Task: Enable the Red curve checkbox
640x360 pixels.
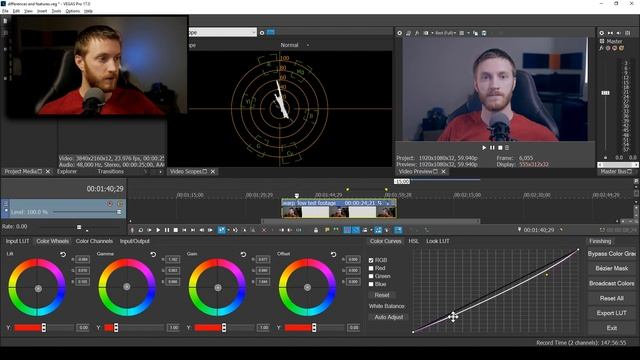Action: click(371, 268)
